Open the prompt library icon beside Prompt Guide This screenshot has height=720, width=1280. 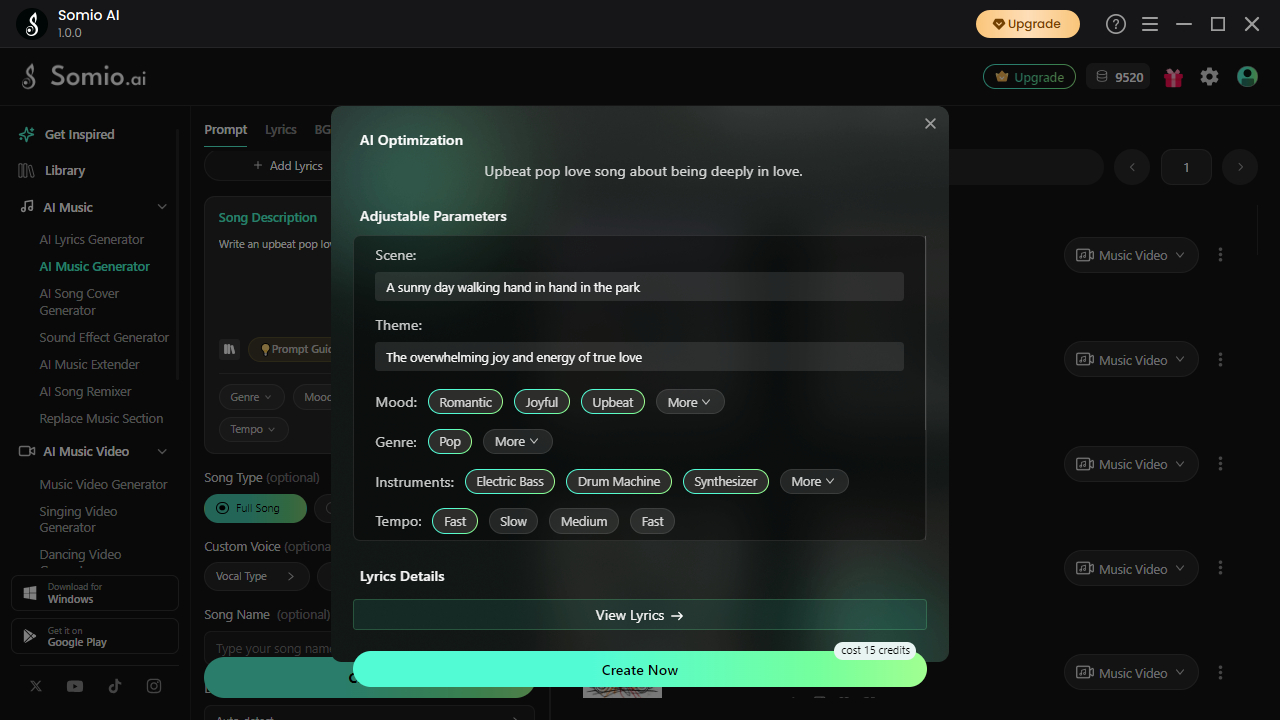click(x=229, y=349)
